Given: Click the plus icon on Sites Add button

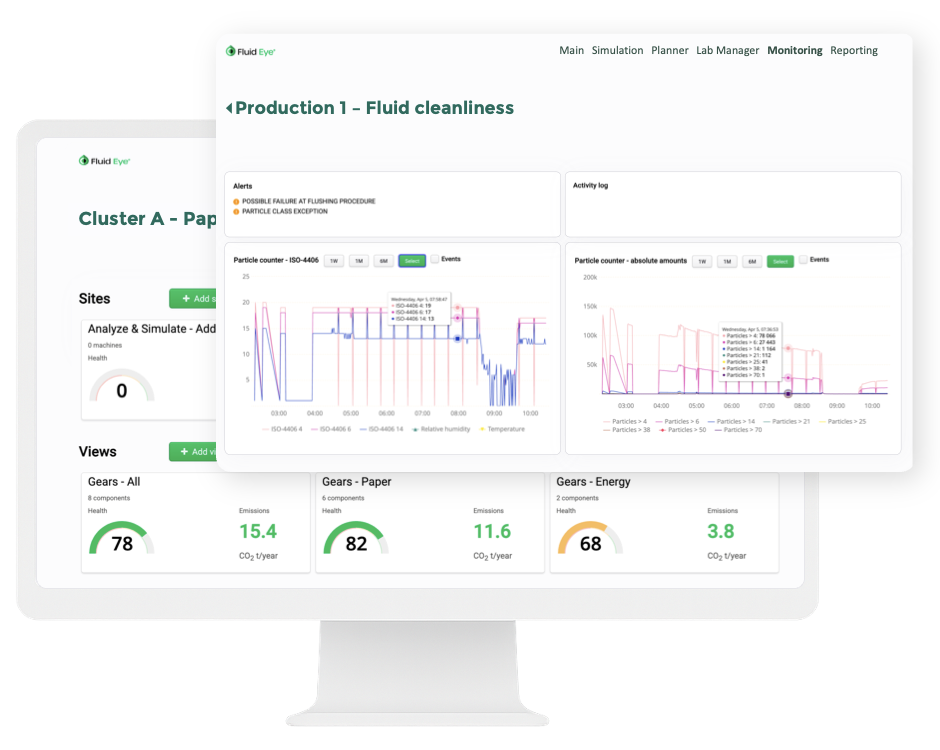Looking at the screenshot, I should pyautogui.click(x=186, y=299).
